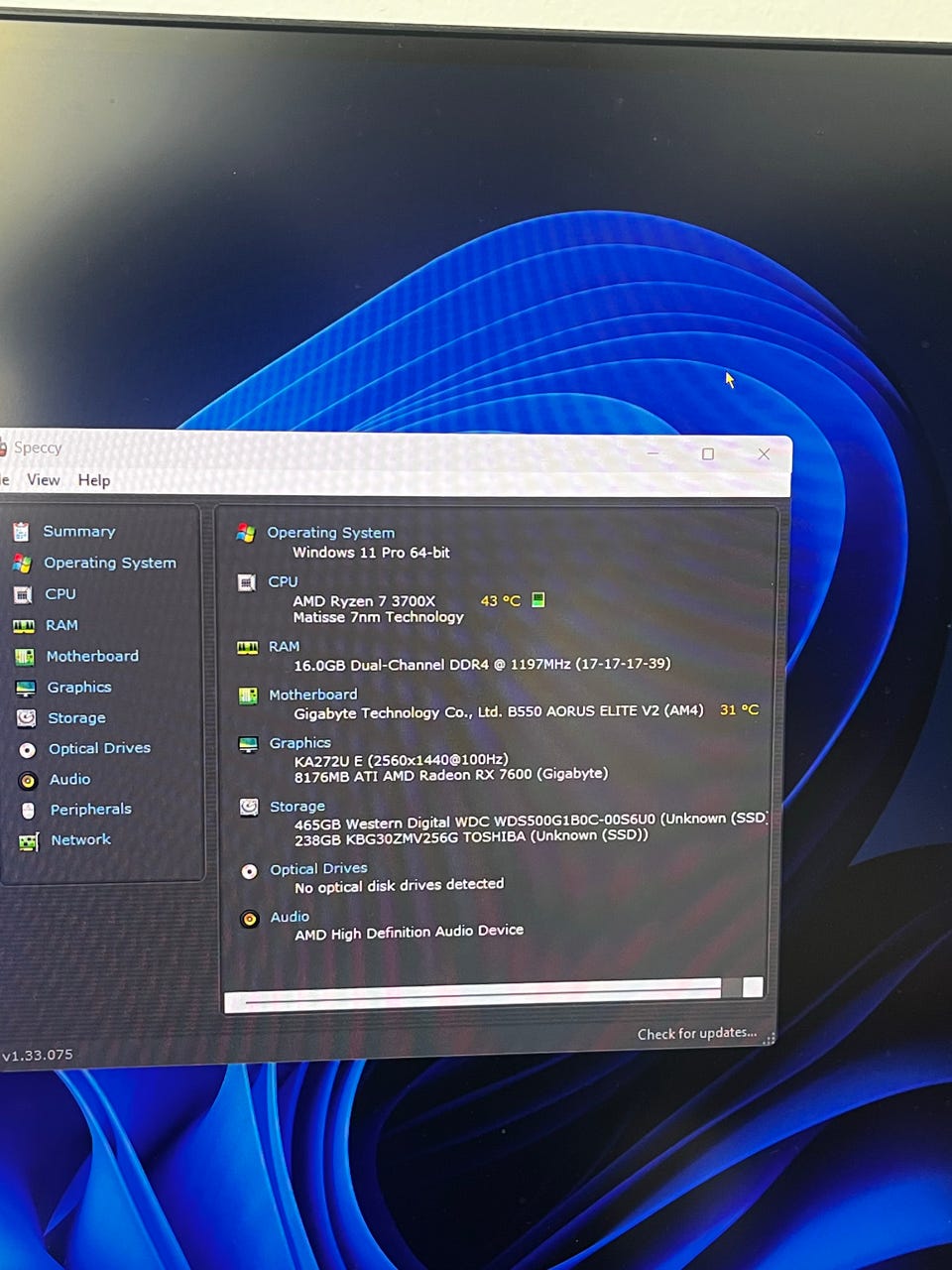The height and width of the screenshot is (1270, 952).
Task: Click green CPU temperature indicator icon
Action: pyautogui.click(x=537, y=599)
